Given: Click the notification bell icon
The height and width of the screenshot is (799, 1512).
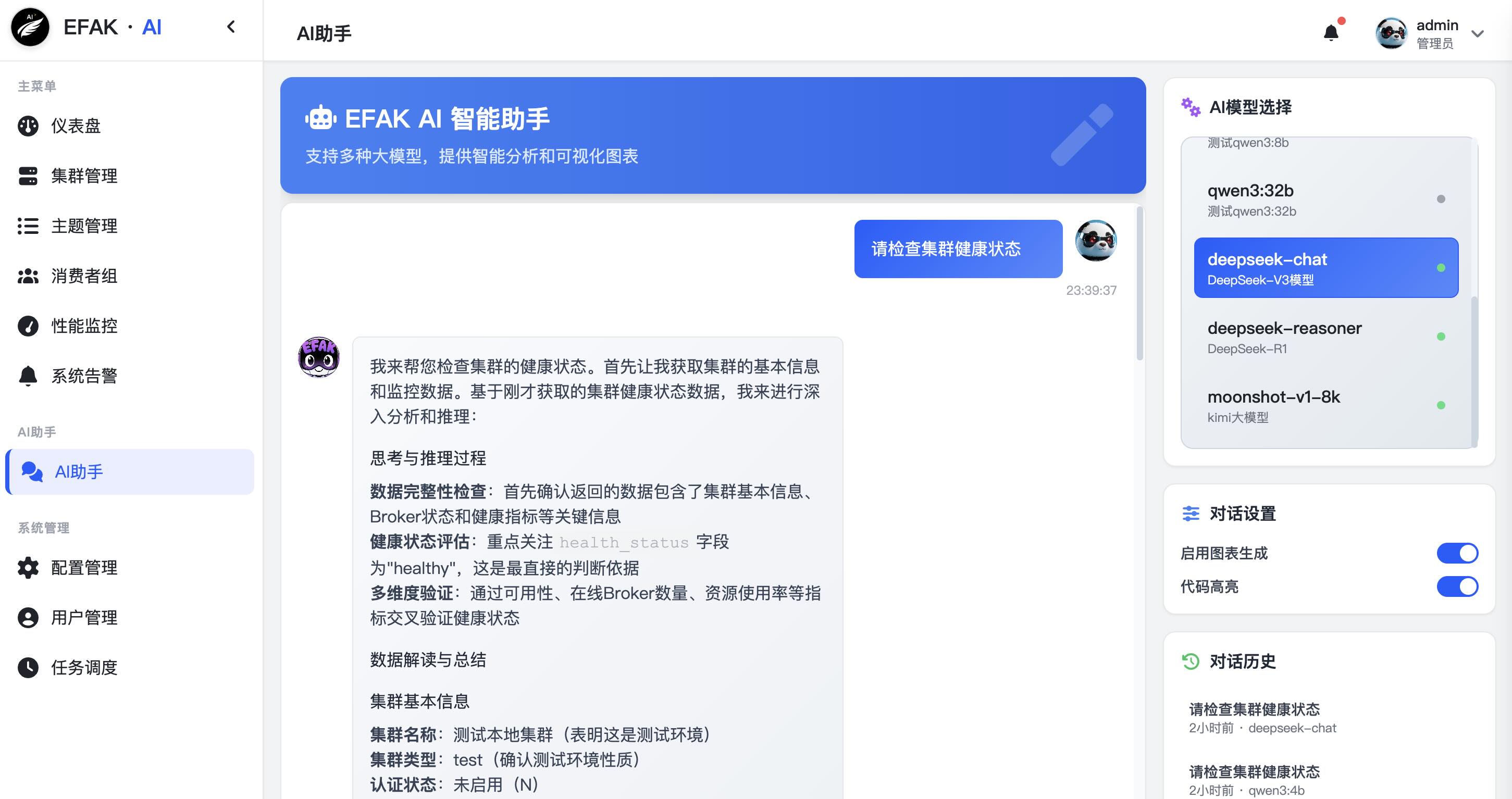Looking at the screenshot, I should click(x=1331, y=33).
